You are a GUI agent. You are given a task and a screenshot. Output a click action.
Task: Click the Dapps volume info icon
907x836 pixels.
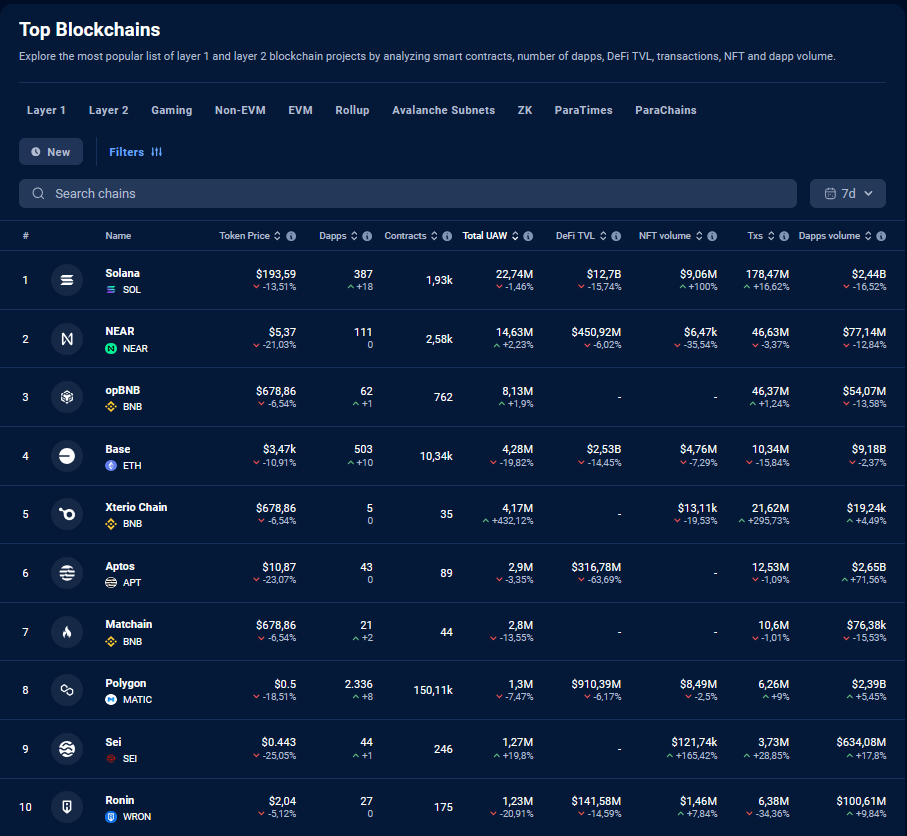coord(881,236)
